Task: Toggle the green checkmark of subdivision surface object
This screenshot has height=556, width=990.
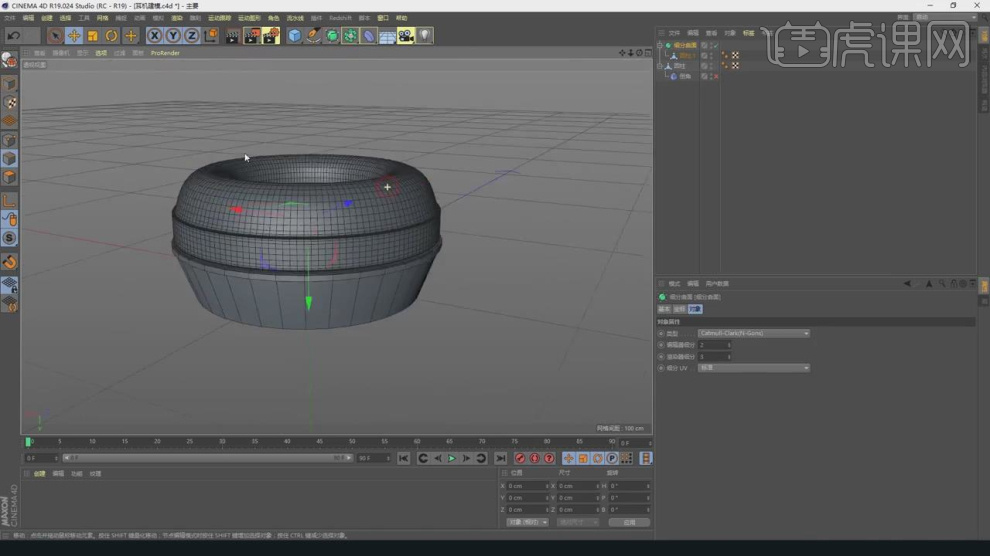Action: click(x=714, y=45)
